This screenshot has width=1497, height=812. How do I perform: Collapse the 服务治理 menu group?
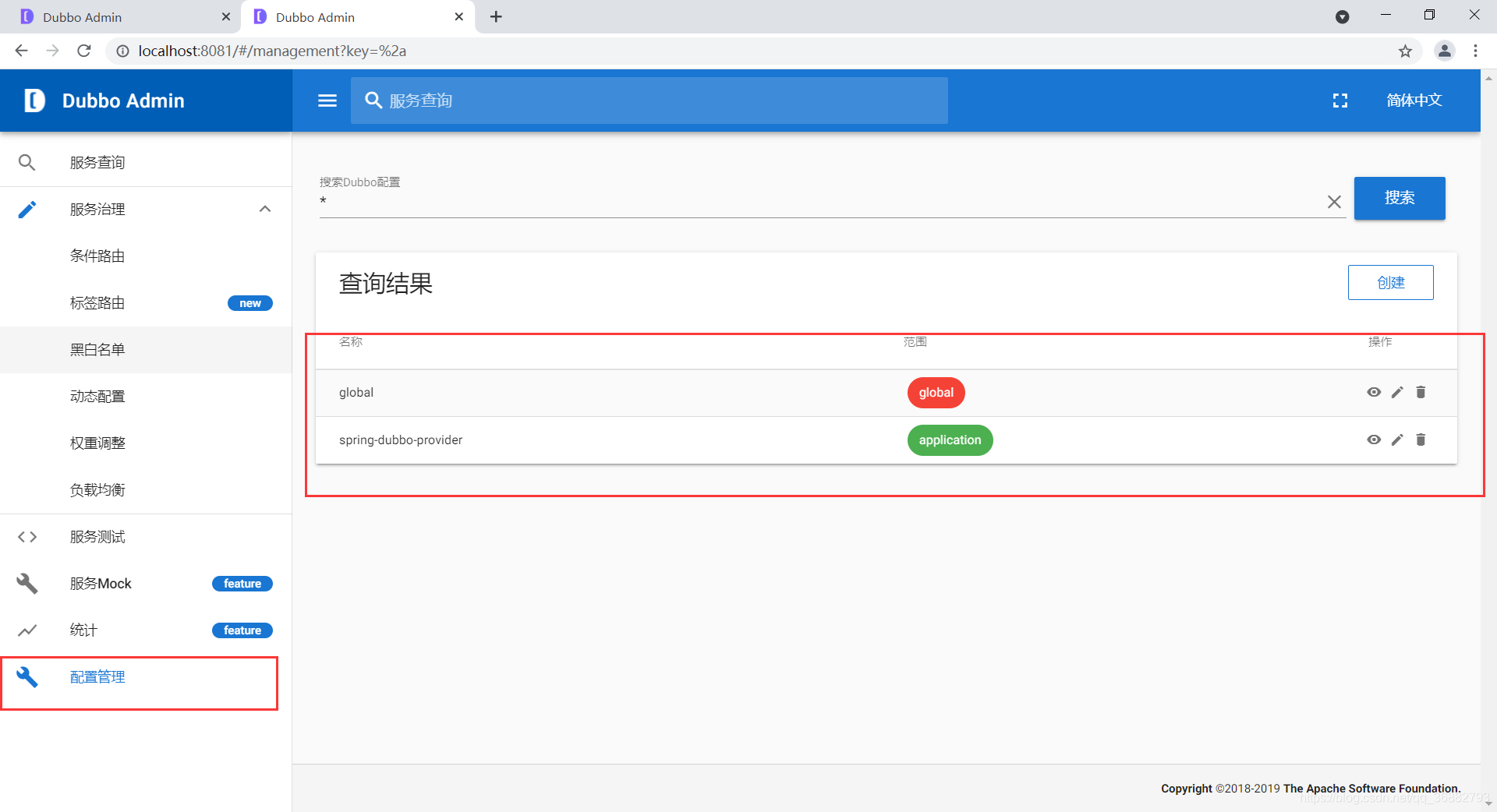[265, 210]
